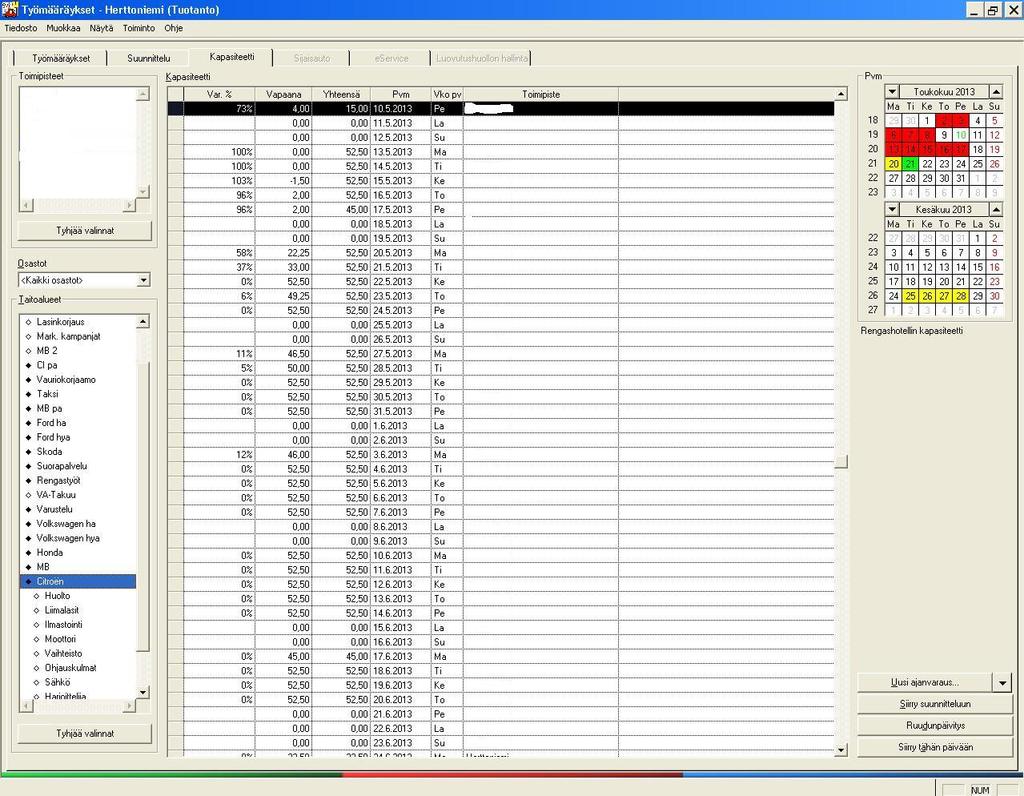This screenshot has width=1024, height=796.
Task: Select Suorapalvelu skill area
Action: coord(61,466)
